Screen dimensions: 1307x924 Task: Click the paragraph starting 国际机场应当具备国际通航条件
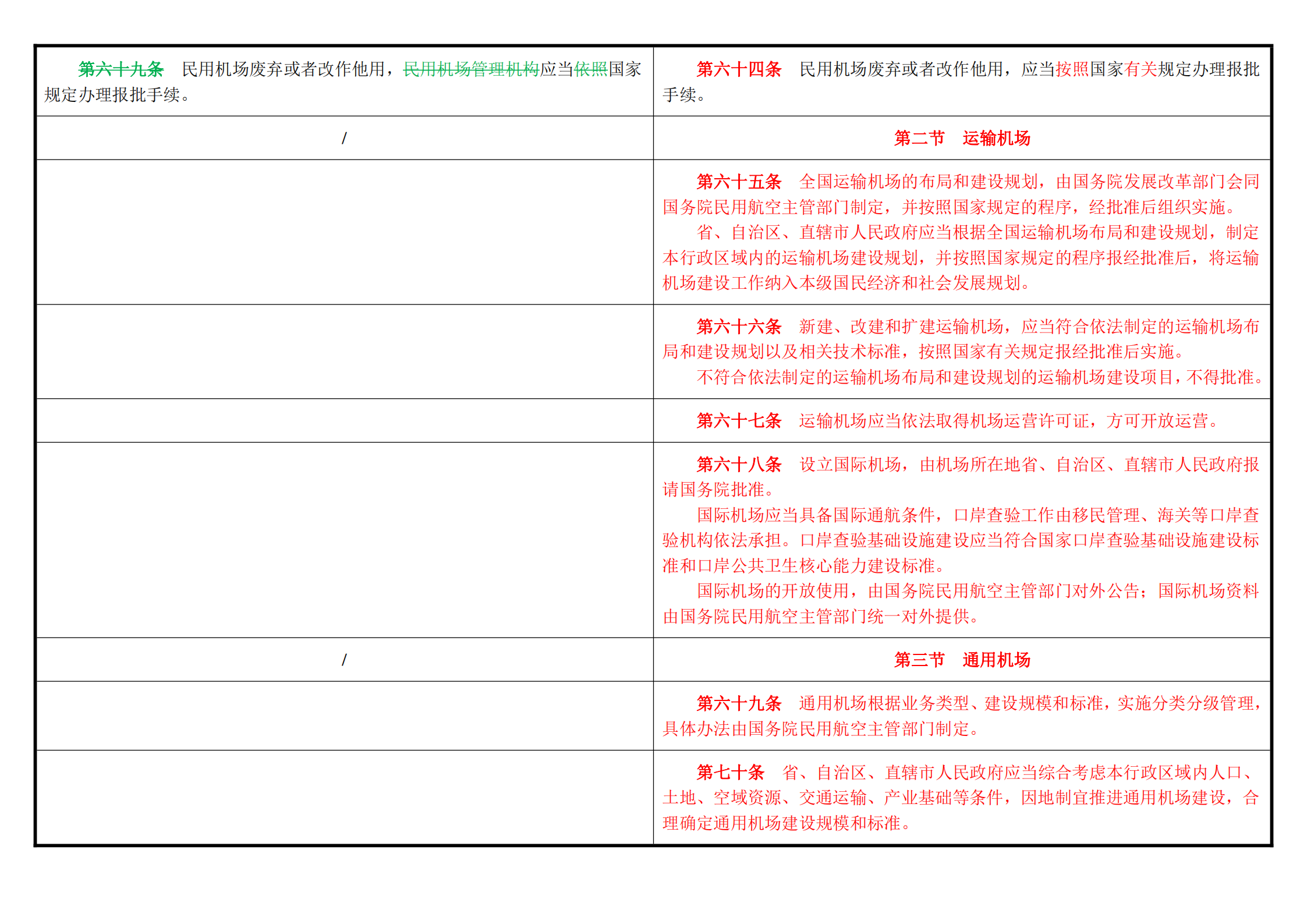click(x=961, y=540)
